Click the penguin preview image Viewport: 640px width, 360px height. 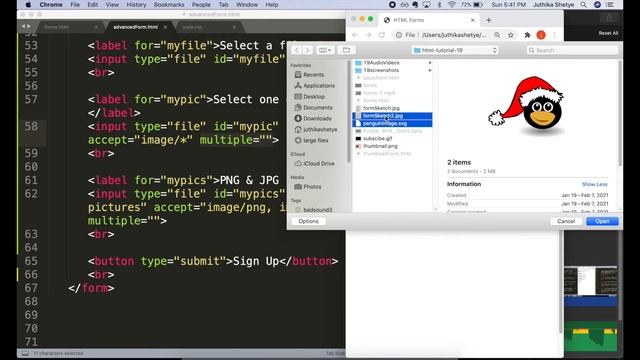tap(527, 105)
